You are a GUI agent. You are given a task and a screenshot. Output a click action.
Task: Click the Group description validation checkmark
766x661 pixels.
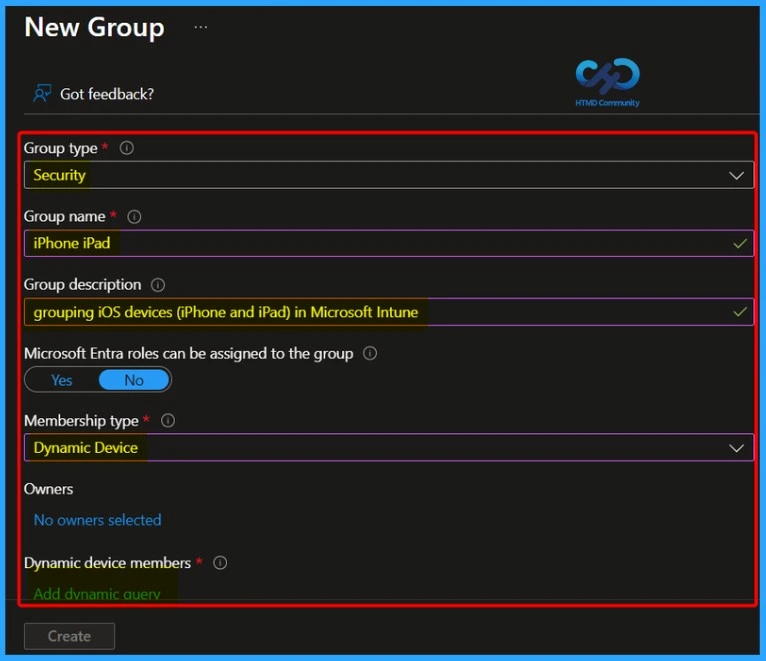(740, 312)
